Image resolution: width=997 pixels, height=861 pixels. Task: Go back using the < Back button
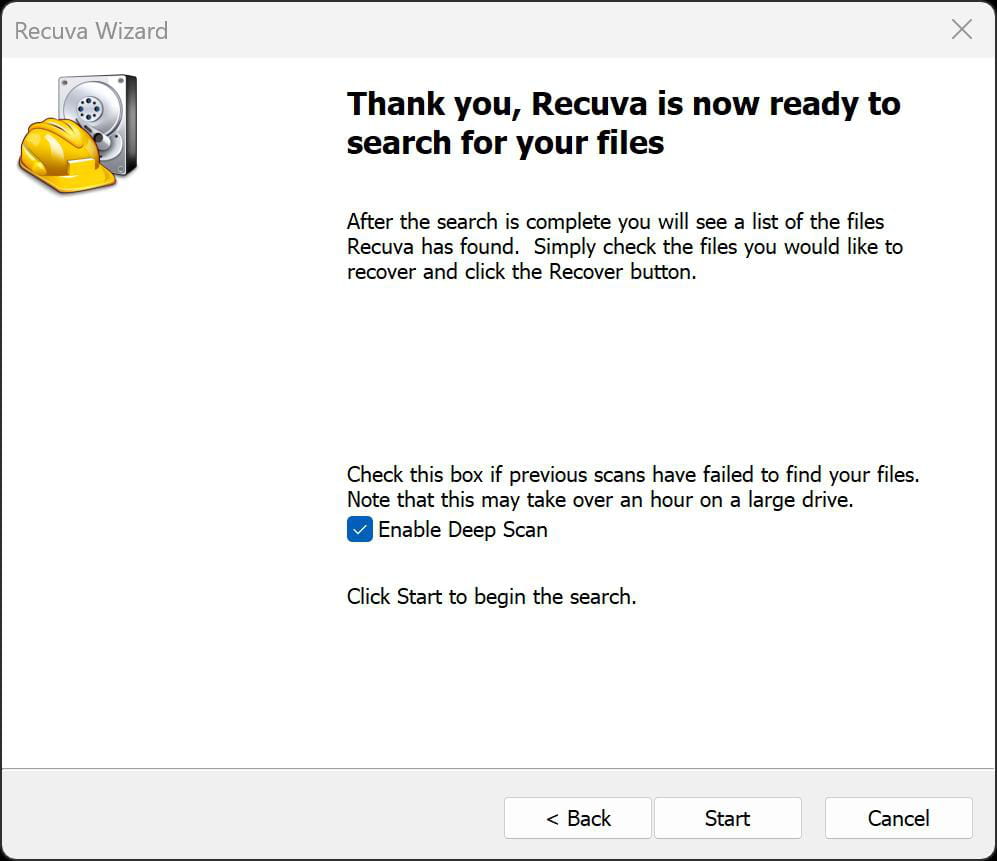578,818
